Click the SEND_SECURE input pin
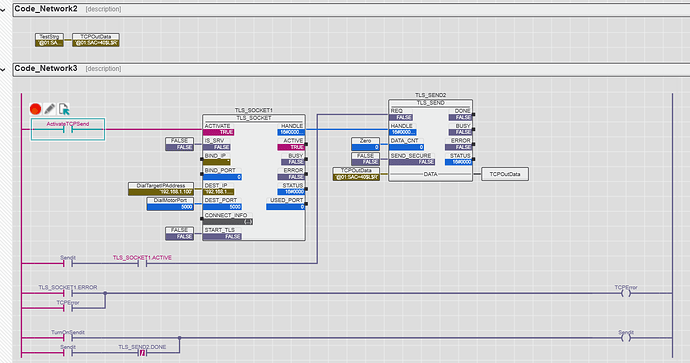Image resolution: width=690 pixels, height=363 pixels. [412, 159]
